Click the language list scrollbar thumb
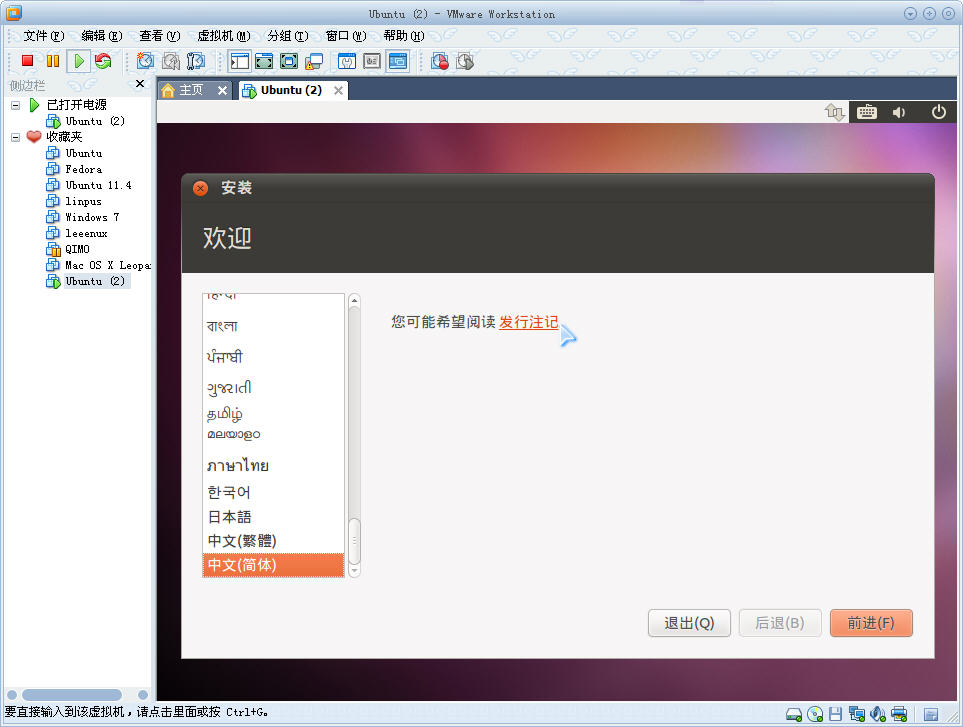 (354, 540)
